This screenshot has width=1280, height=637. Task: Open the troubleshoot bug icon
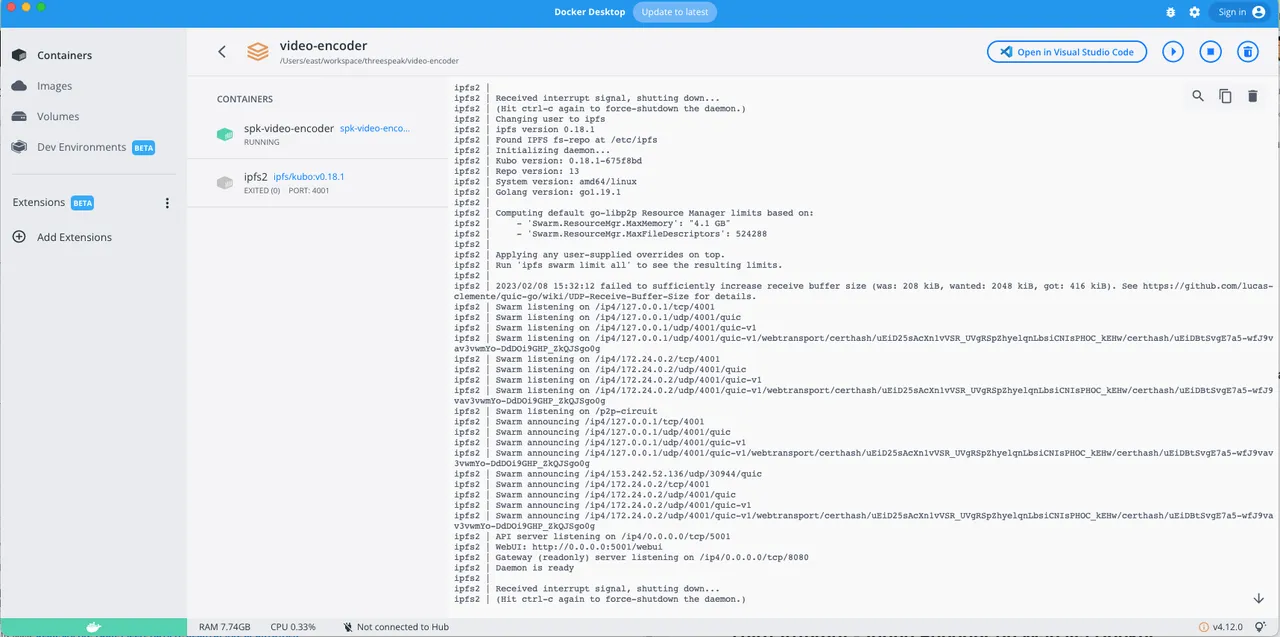click(1171, 12)
